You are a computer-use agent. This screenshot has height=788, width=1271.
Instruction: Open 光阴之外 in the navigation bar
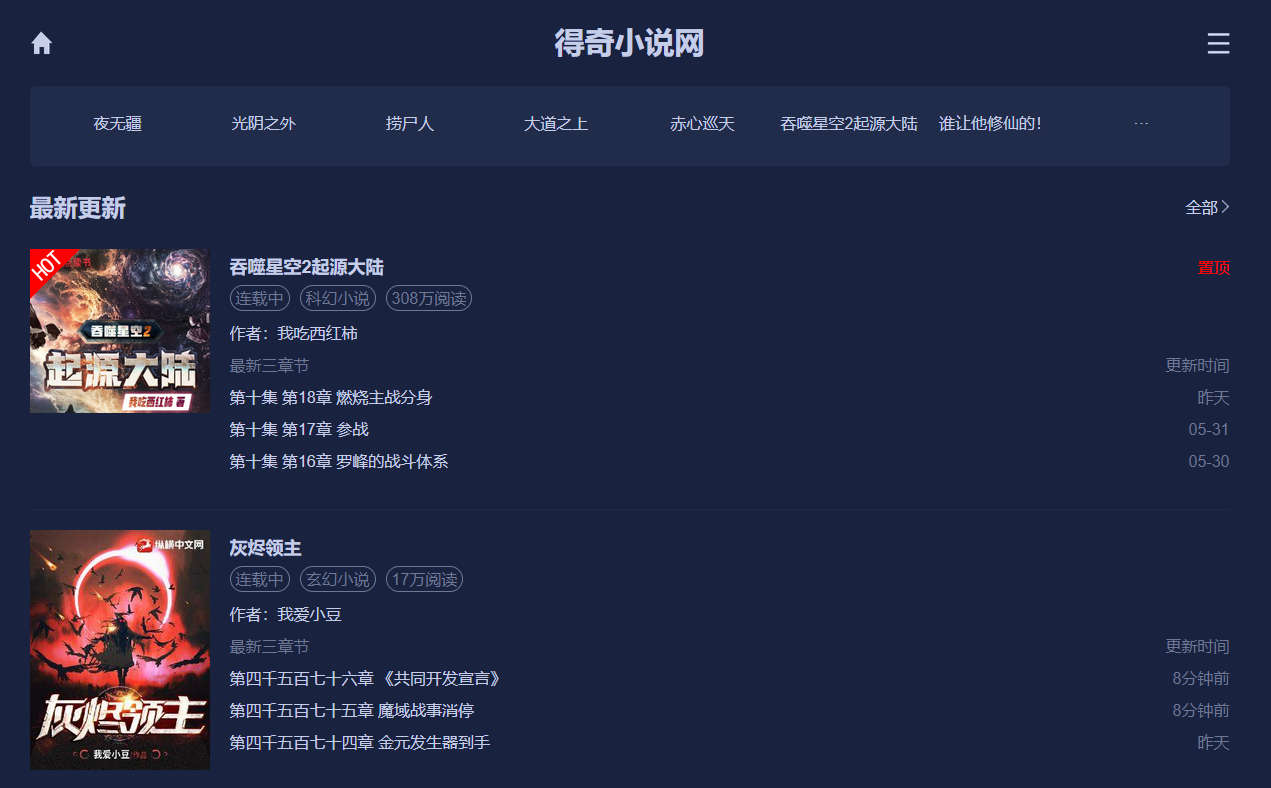coord(264,124)
